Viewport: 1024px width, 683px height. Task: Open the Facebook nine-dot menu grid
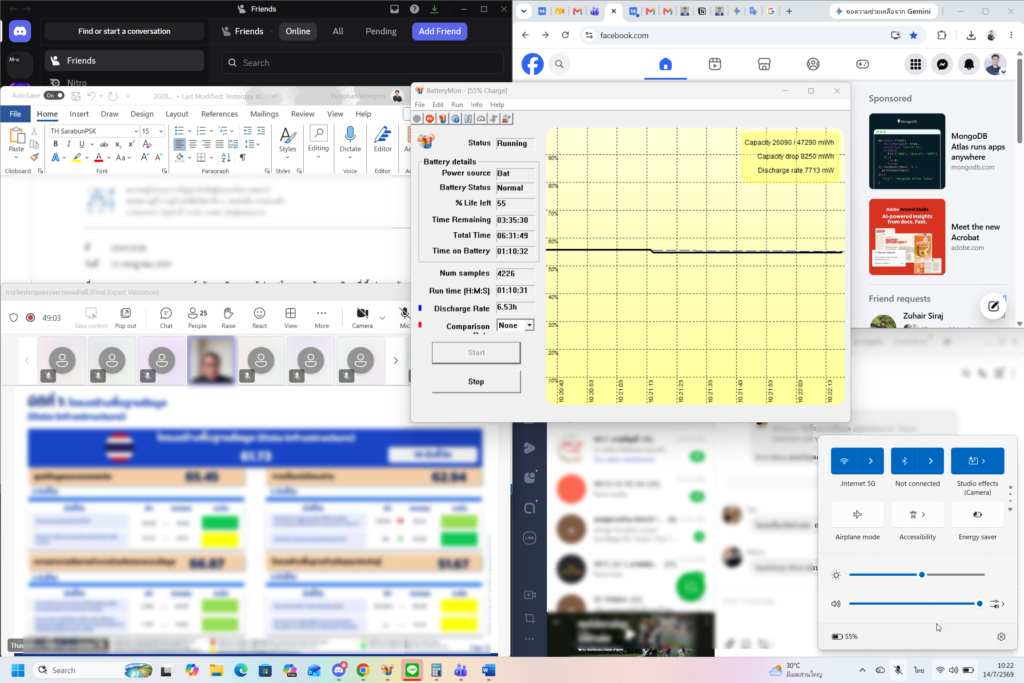coord(916,64)
